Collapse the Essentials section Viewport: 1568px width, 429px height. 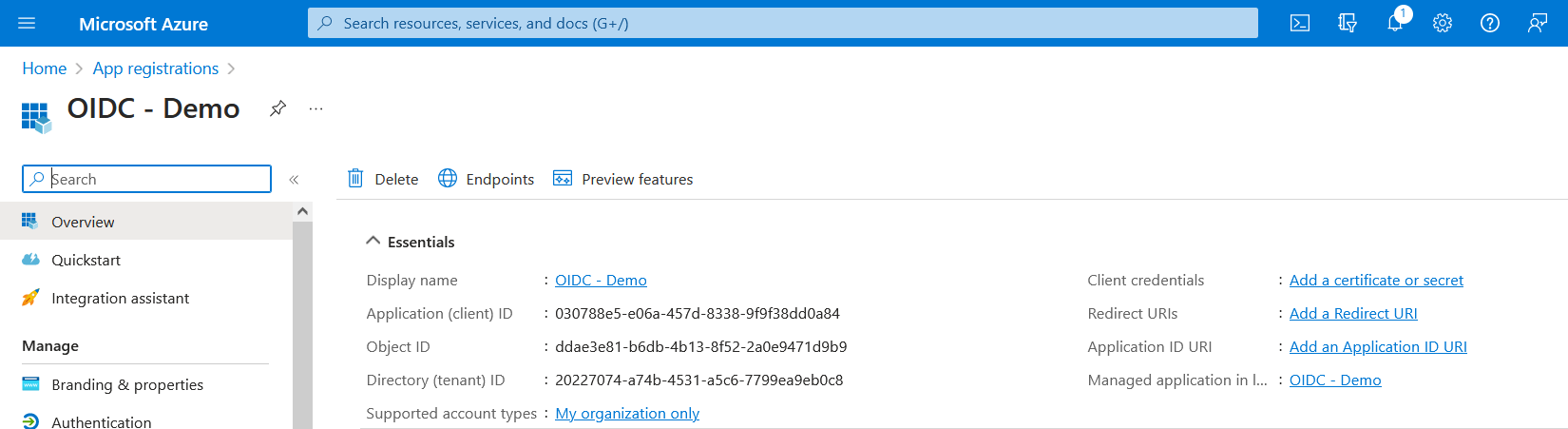(373, 242)
